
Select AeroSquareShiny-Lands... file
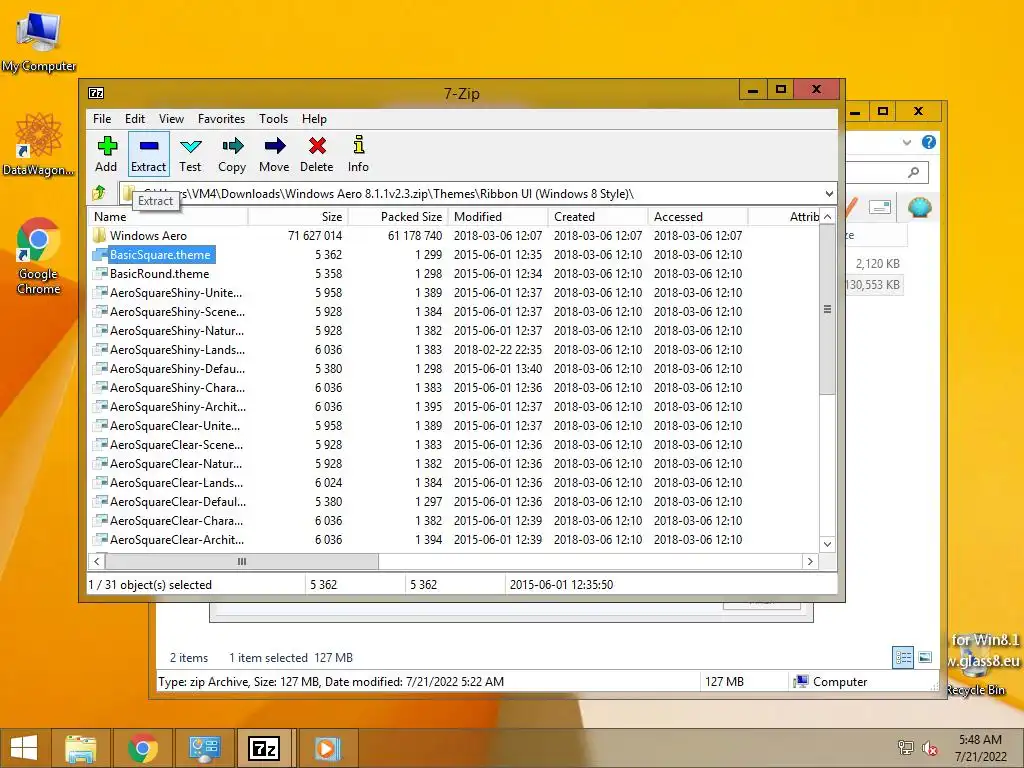coord(177,349)
